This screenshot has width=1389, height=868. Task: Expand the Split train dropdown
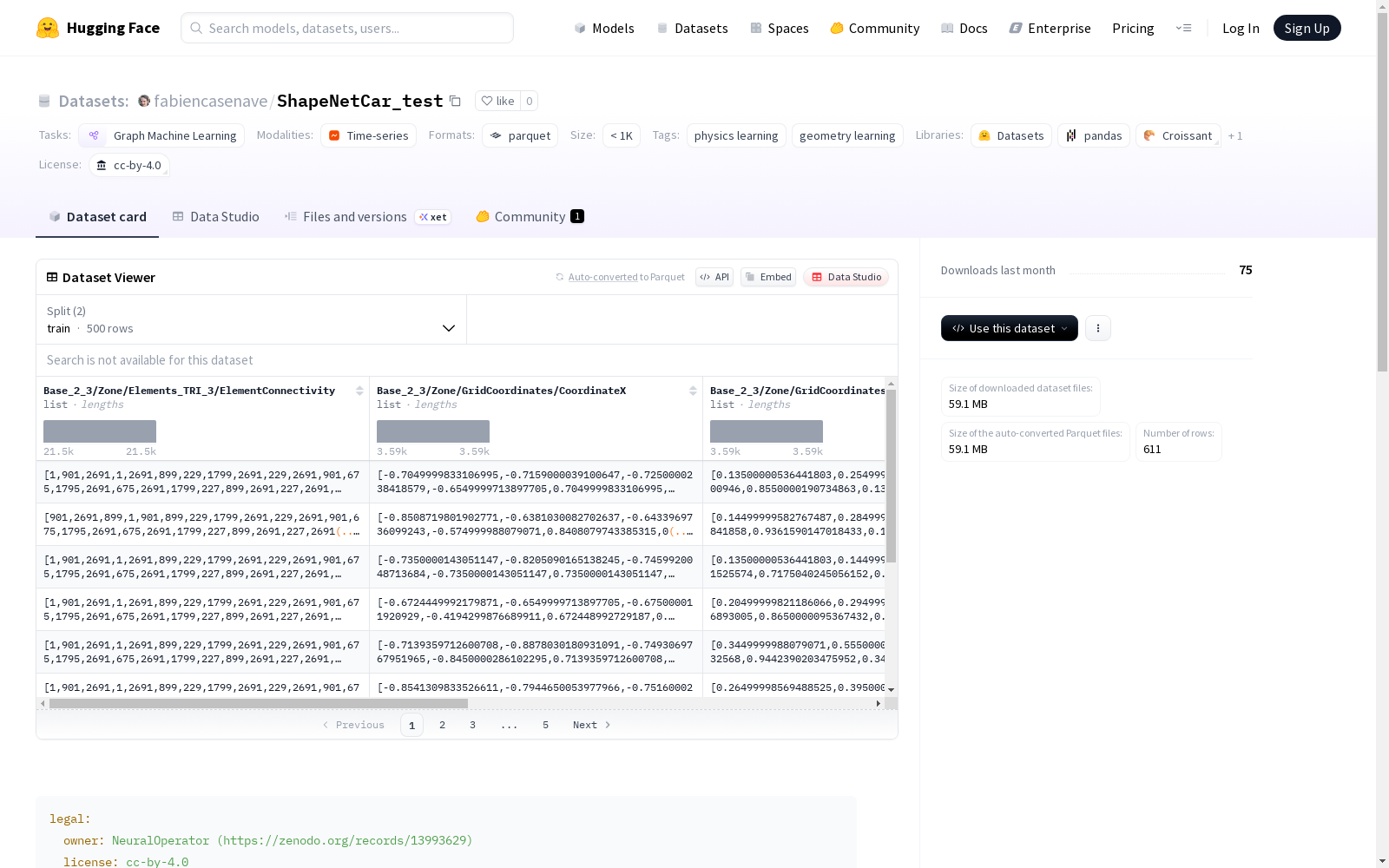[x=252, y=319]
